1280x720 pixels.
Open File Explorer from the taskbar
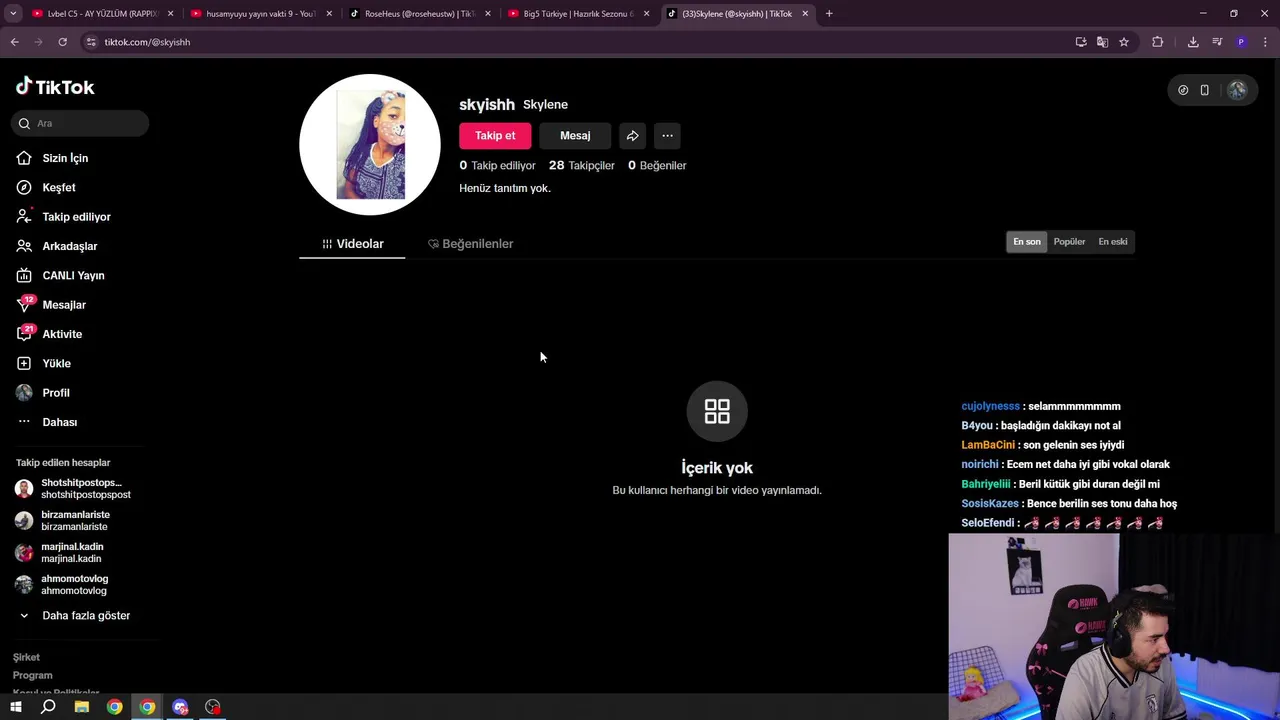(x=82, y=707)
